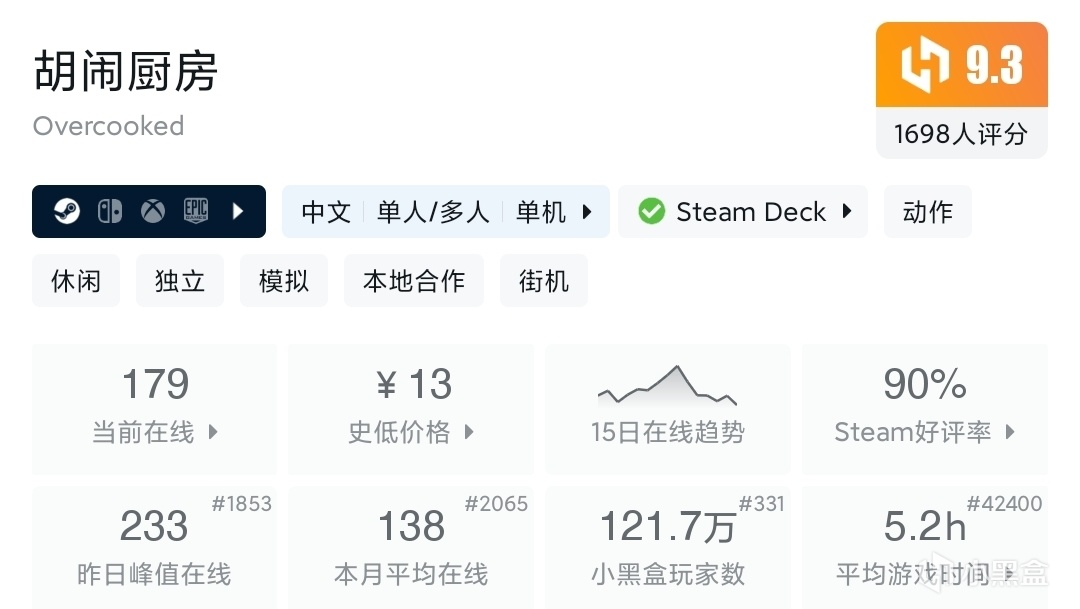1080x609 pixels.
Task: Click the Steam platform icon
Action: pyautogui.click(x=67, y=212)
